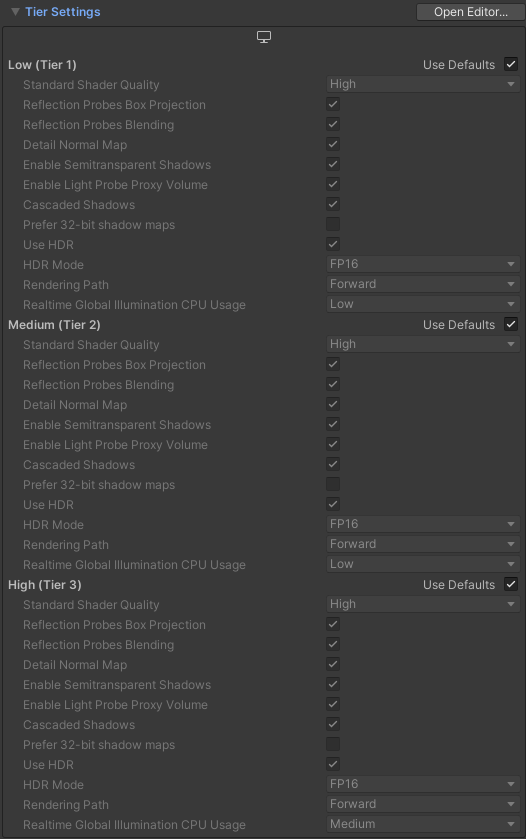Image resolution: width=526 pixels, height=839 pixels.
Task: Toggle Tier 1 Enable Semitransparent Shadows
Action: pos(333,164)
